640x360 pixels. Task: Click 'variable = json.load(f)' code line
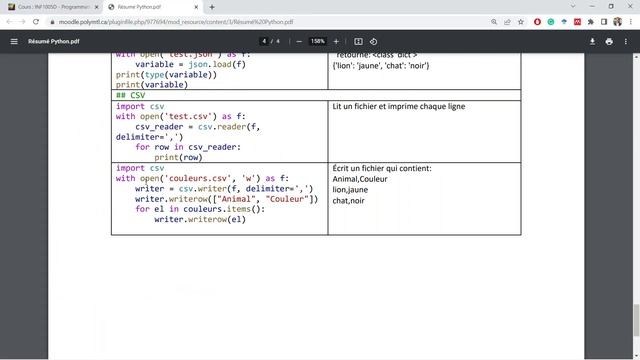click(x=191, y=64)
